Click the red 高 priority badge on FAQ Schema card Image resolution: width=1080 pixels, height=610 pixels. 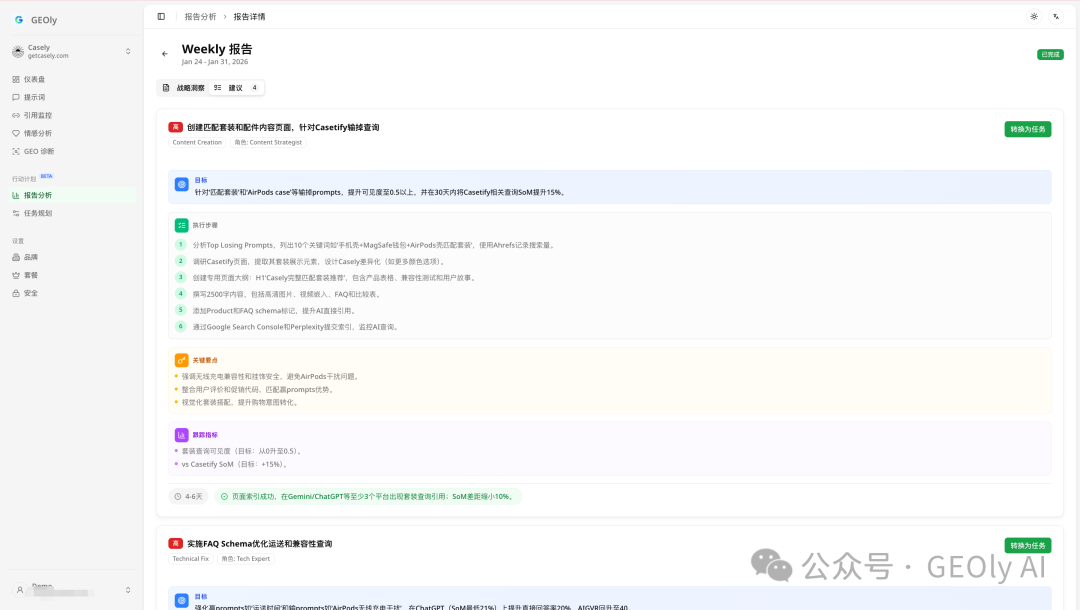pyautogui.click(x=176, y=544)
